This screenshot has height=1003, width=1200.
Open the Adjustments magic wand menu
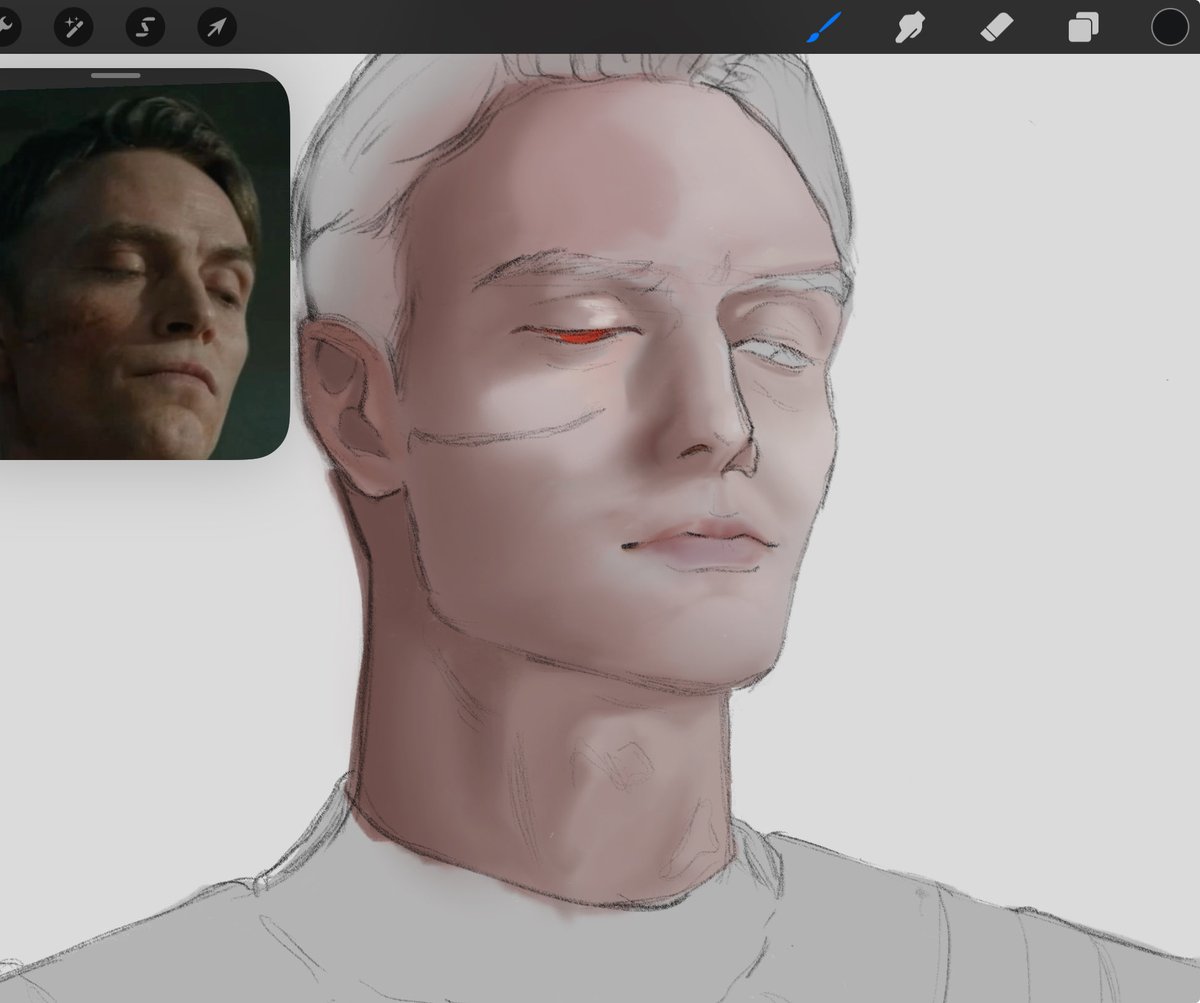[73, 27]
